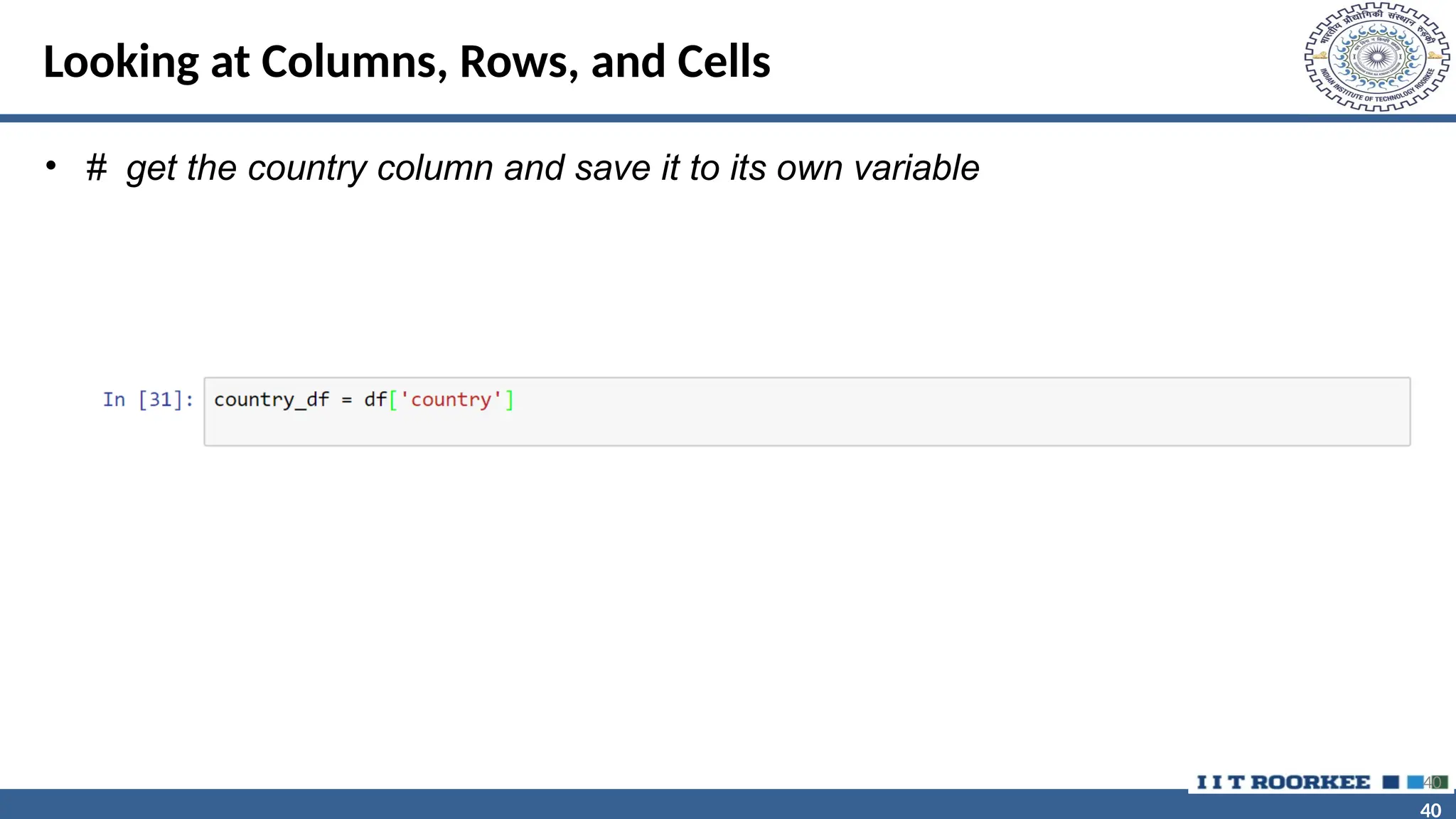The width and height of the screenshot is (1456, 819).
Task: Click the word 'variable' in the bullet text
Action: pyautogui.click(x=916, y=168)
